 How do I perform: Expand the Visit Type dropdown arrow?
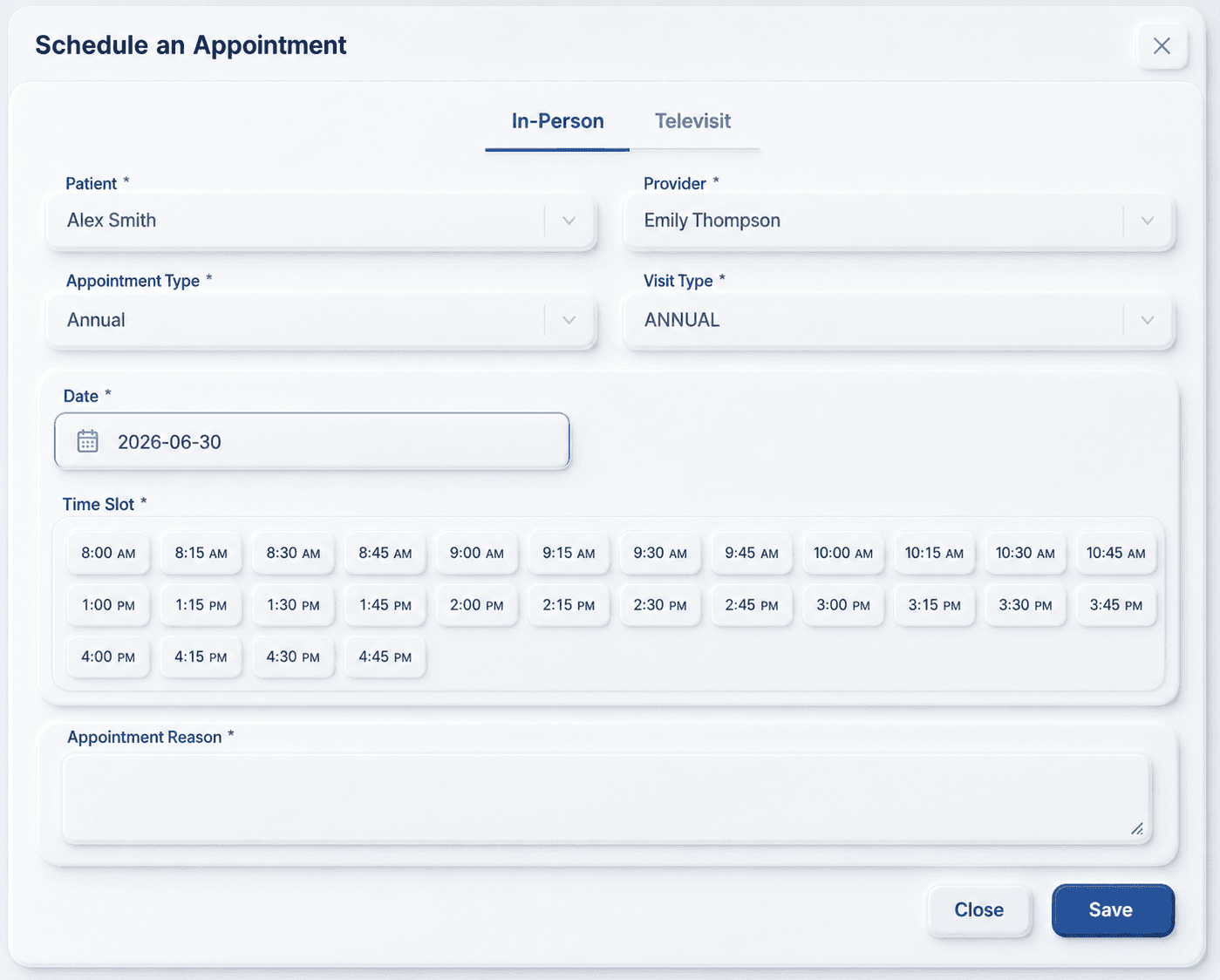(x=1148, y=320)
